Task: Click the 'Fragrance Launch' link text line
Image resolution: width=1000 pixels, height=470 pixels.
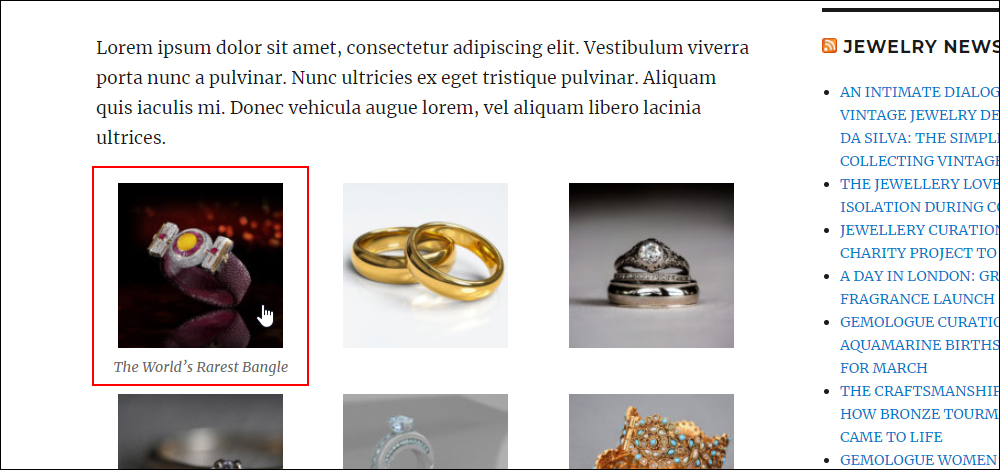Action: click(917, 298)
